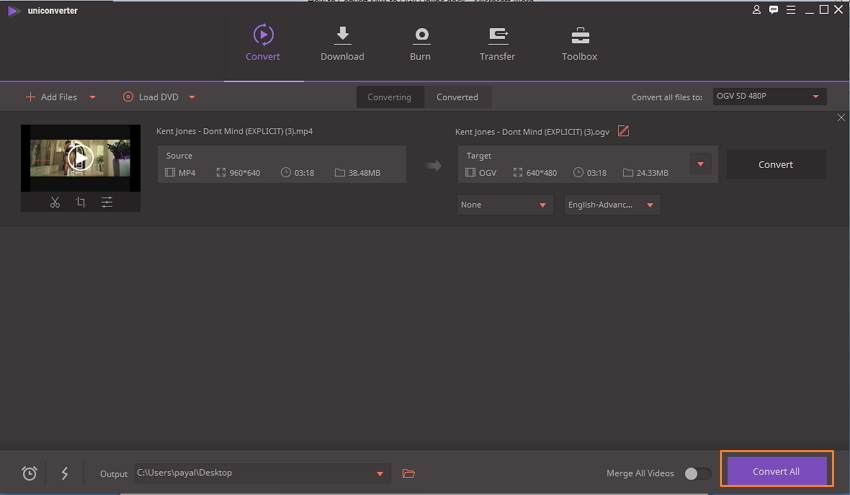
Task: Expand the Target format dropdown arrow
Action: point(700,164)
